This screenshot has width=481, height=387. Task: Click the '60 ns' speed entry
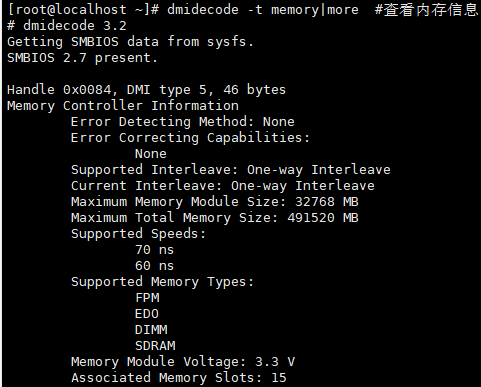[x=154, y=266]
